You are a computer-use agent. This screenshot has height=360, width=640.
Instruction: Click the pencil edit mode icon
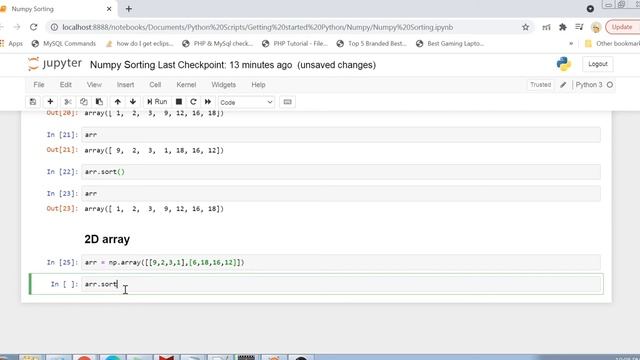point(563,84)
